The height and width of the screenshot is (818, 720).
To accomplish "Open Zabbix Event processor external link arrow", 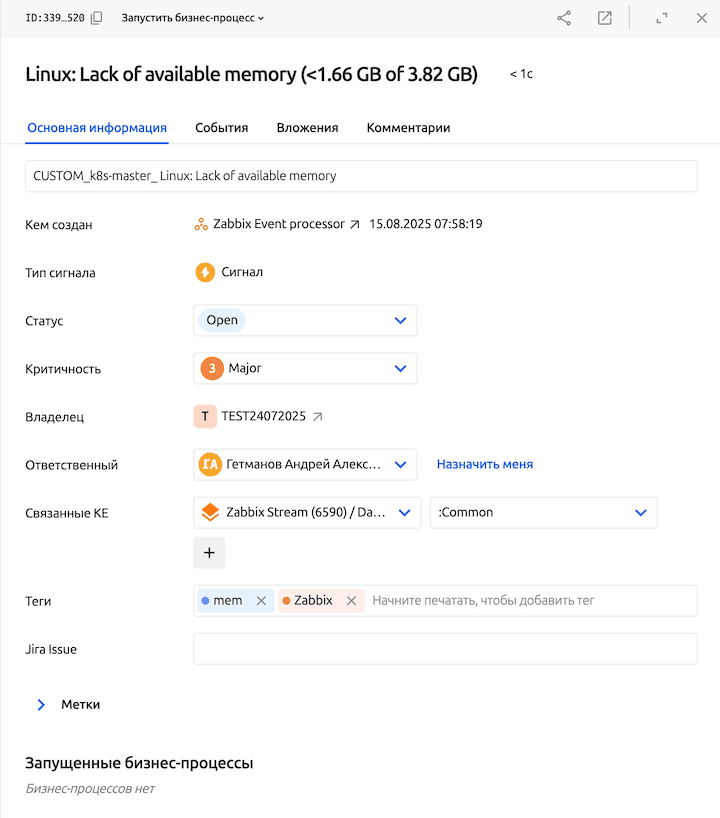I will (x=354, y=225).
